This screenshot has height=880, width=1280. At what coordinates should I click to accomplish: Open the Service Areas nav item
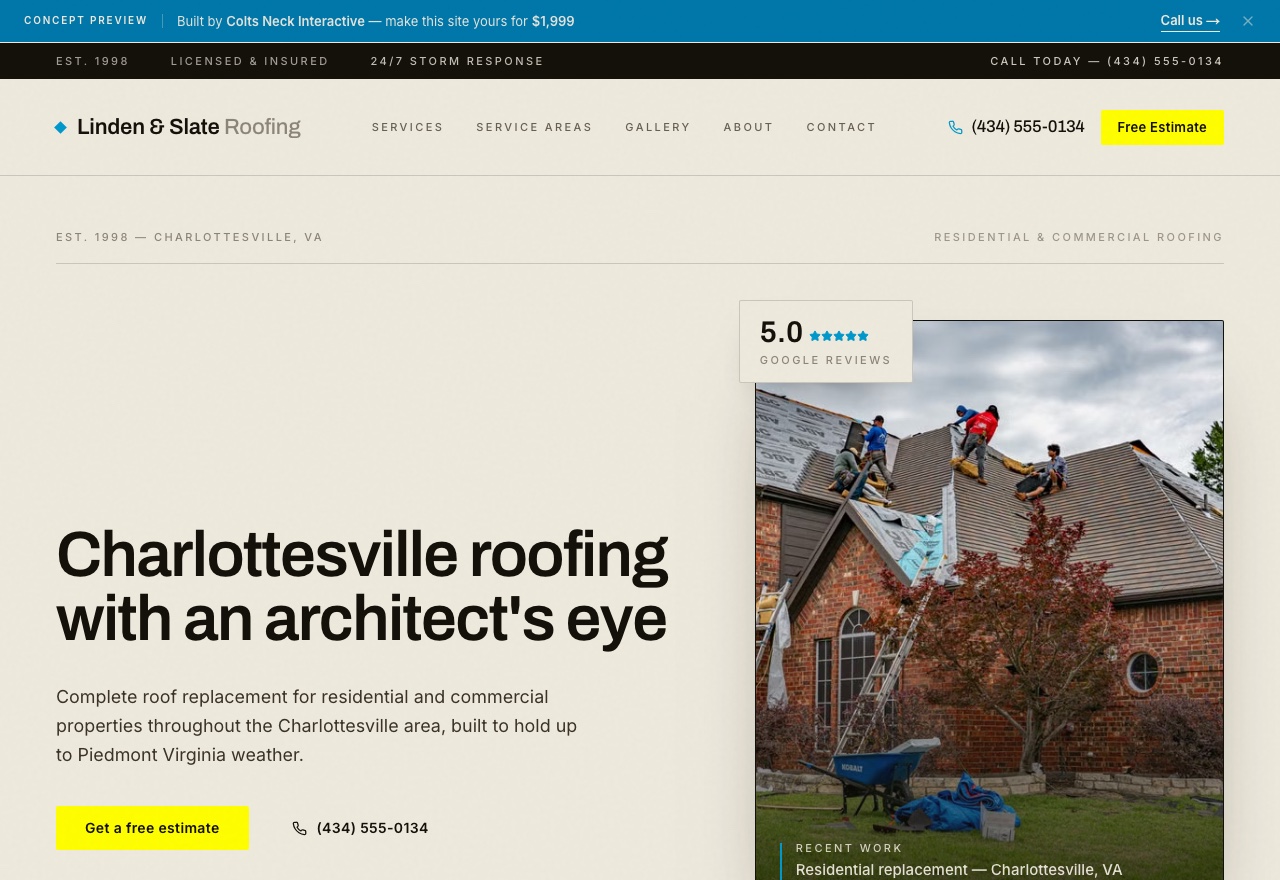[534, 127]
